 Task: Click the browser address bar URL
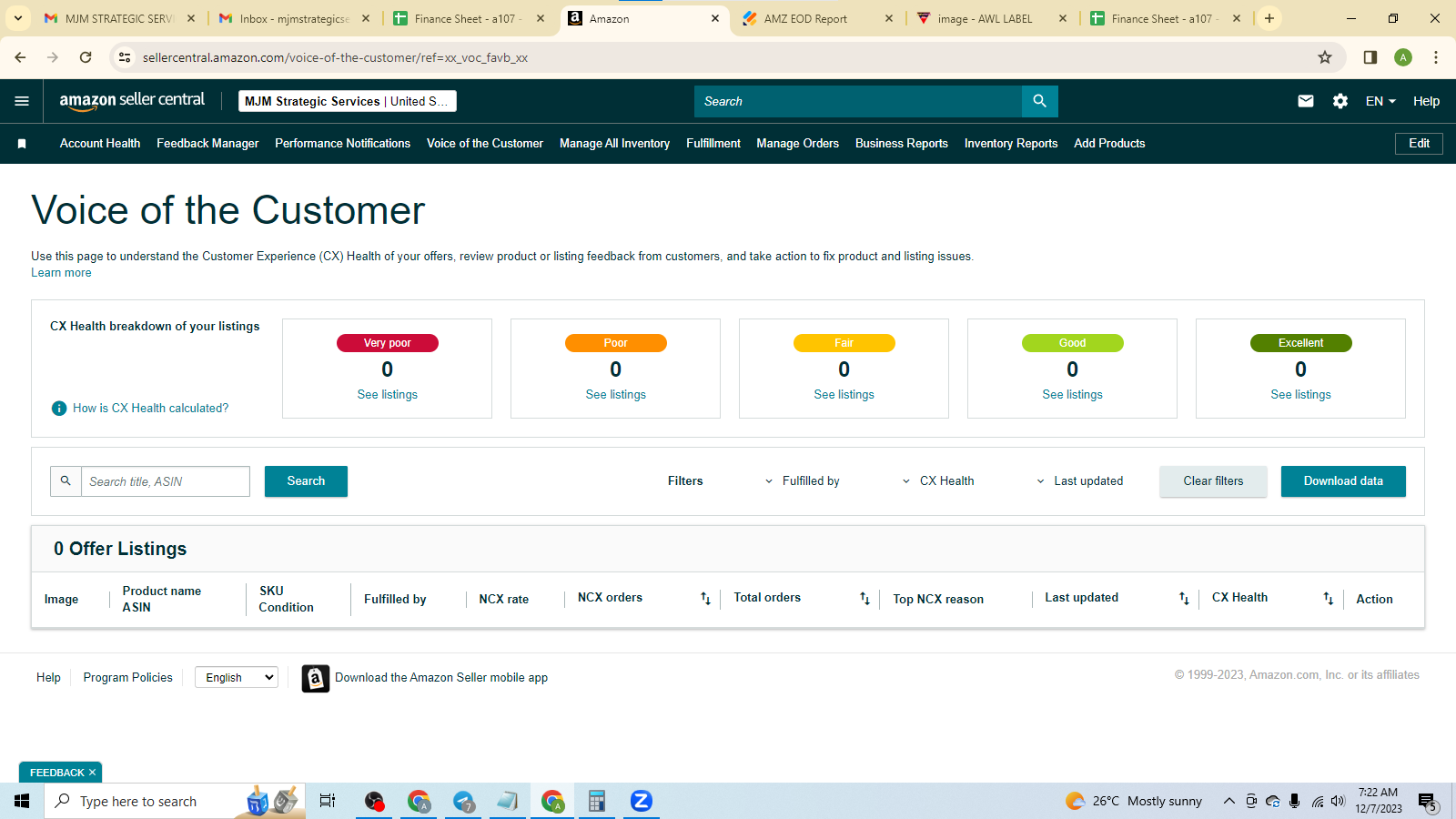pyautogui.click(x=335, y=57)
